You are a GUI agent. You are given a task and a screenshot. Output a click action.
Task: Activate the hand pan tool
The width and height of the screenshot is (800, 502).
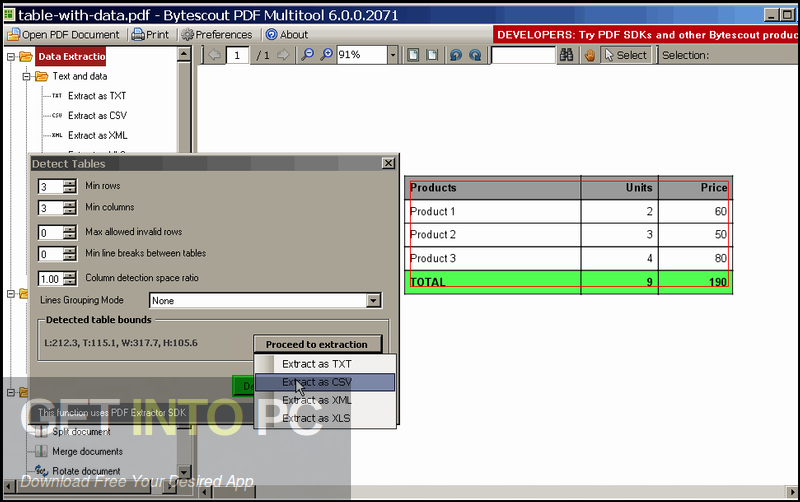(590, 55)
